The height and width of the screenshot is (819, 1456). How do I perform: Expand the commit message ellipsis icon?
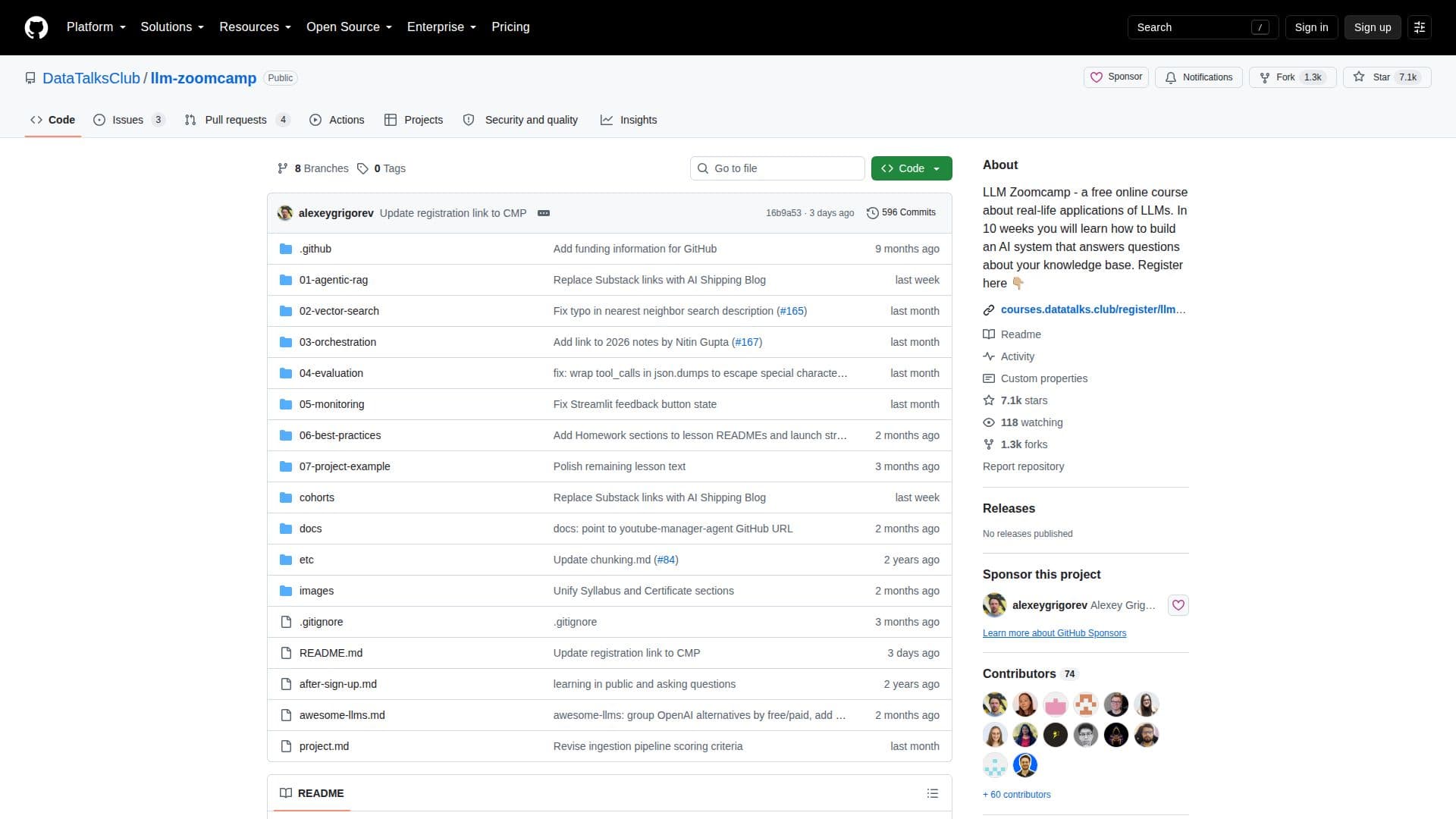click(x=544, y=213)
